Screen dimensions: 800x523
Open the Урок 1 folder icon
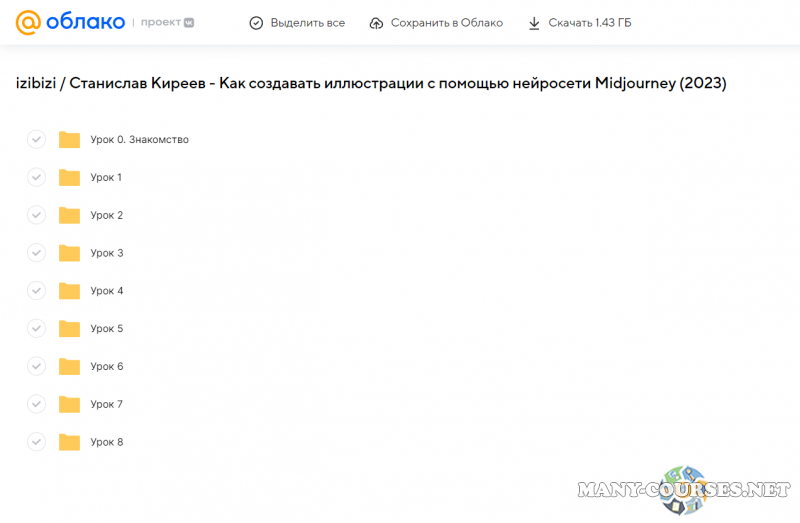coord(69,178)
